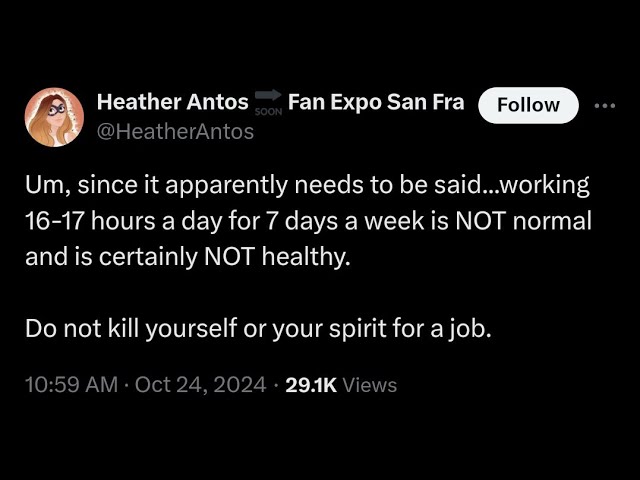Image resolution: width=640 pixels, height=480 pixels.
Task: Click the "Fan Expo San Fra" name text
Action: click(x=376, y=102)
